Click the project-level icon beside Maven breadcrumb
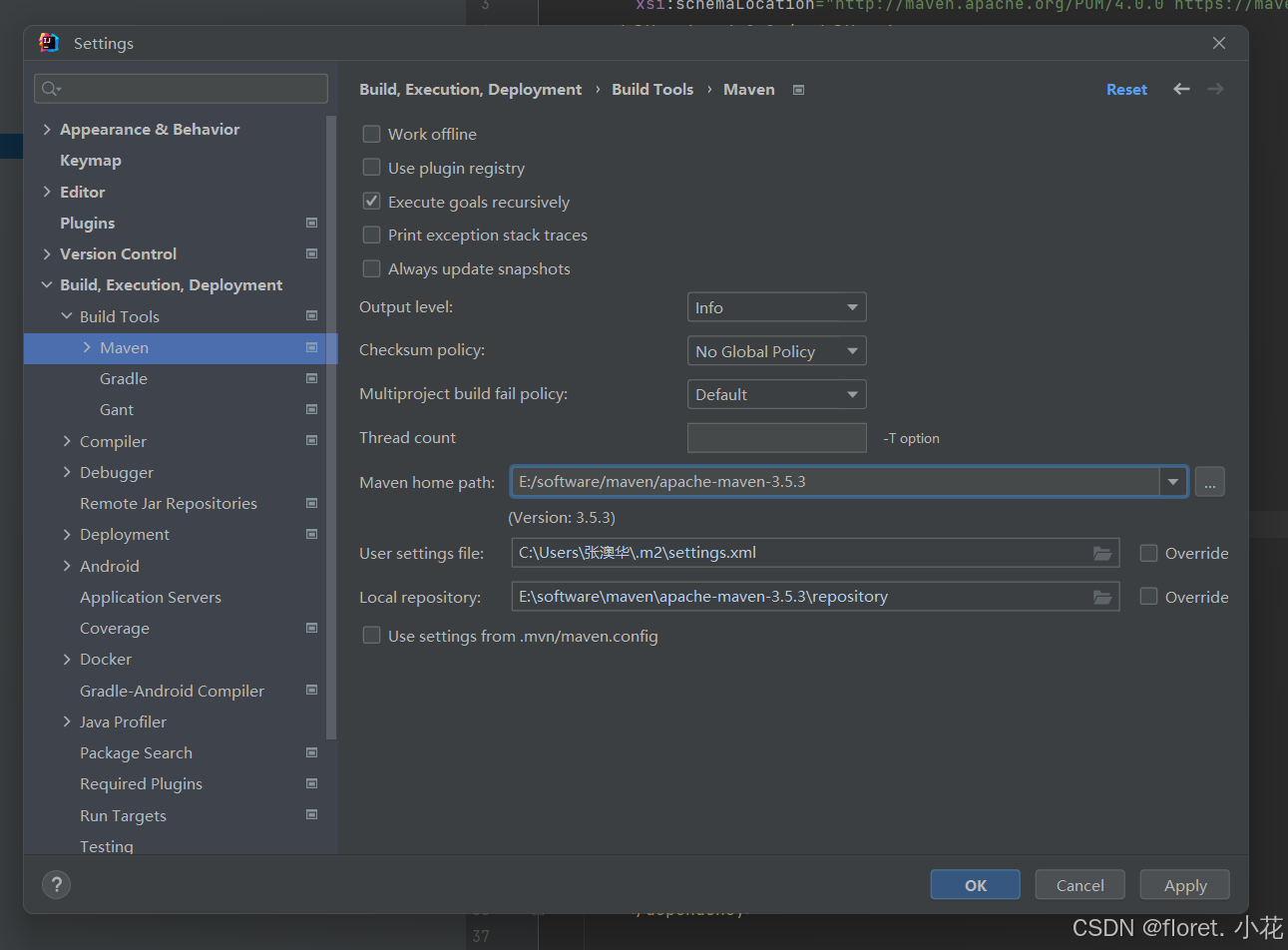1288x950 pixels. tap(798, 90)
